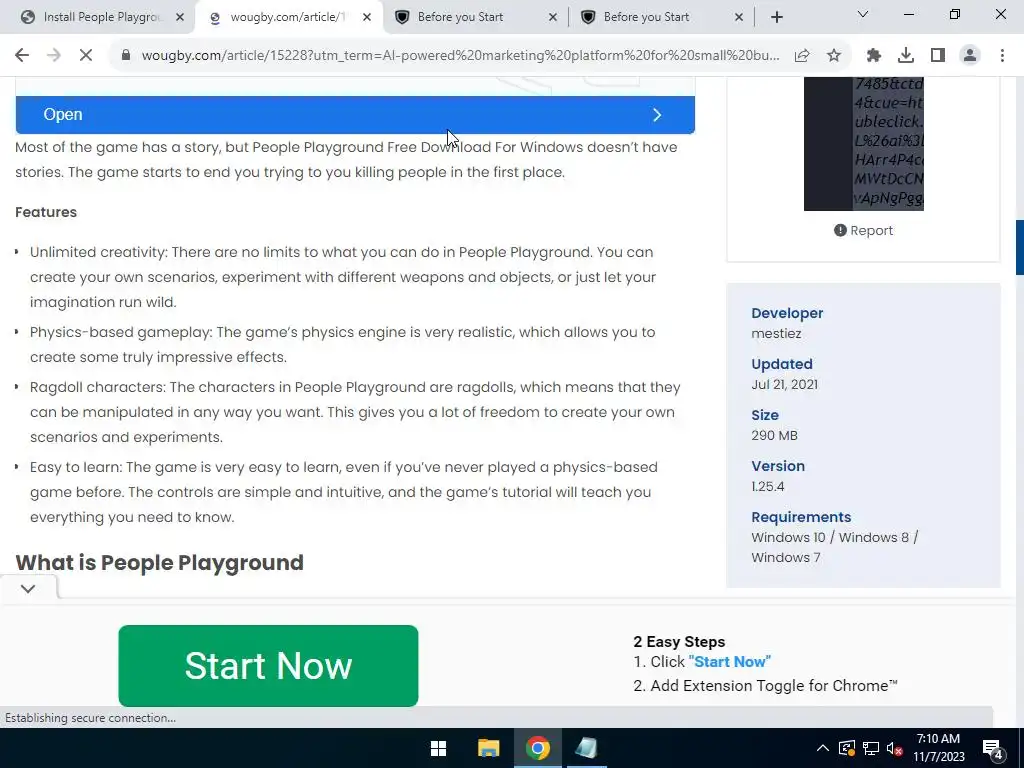Open the Chrome profile avatar
The width and height of the screenshot is (1024, 768).
[970, 56]
